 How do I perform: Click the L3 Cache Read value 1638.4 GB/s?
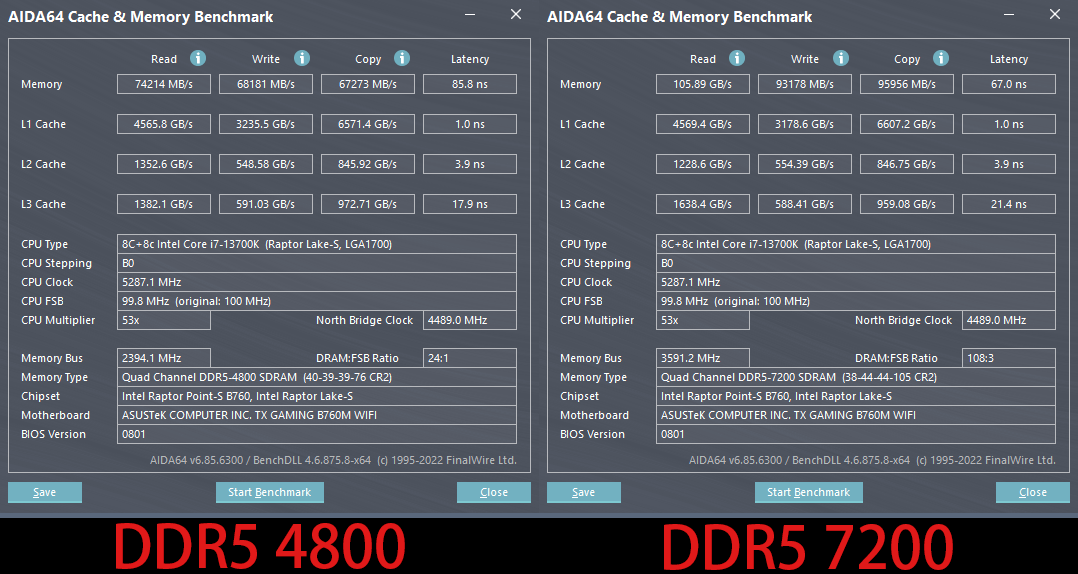click(703, 204)
